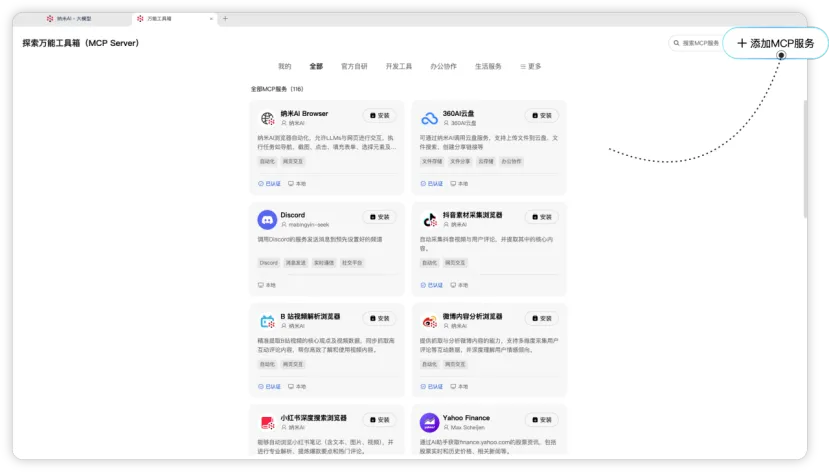Click 本地 label on Discord card
Viewport: 829px width, 472px height.
point(267,285)
